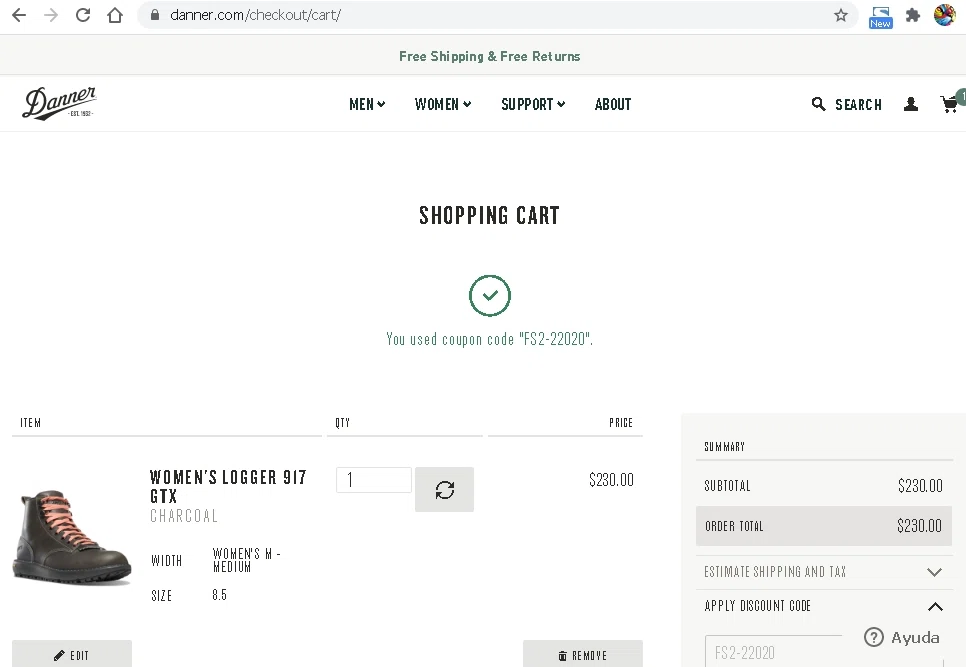Expand Estimate Shipping and Tax section

824,572
